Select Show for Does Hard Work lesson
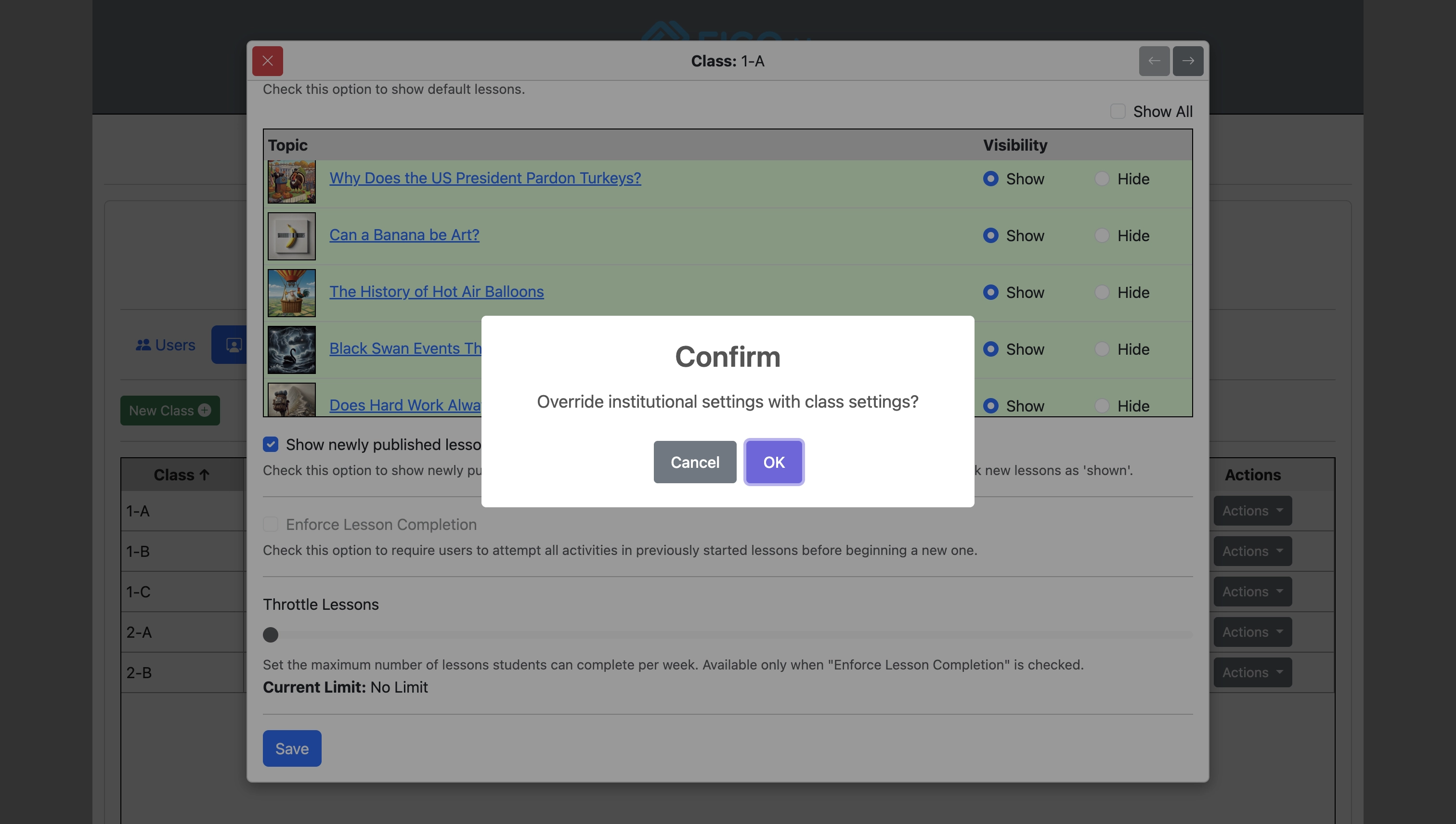 click(x=991, y=405)
